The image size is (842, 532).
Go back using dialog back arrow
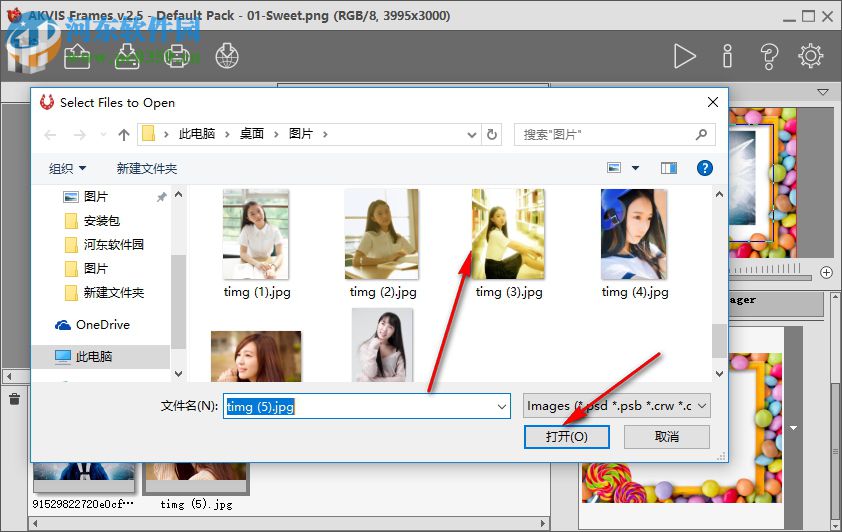coord(50,135)
